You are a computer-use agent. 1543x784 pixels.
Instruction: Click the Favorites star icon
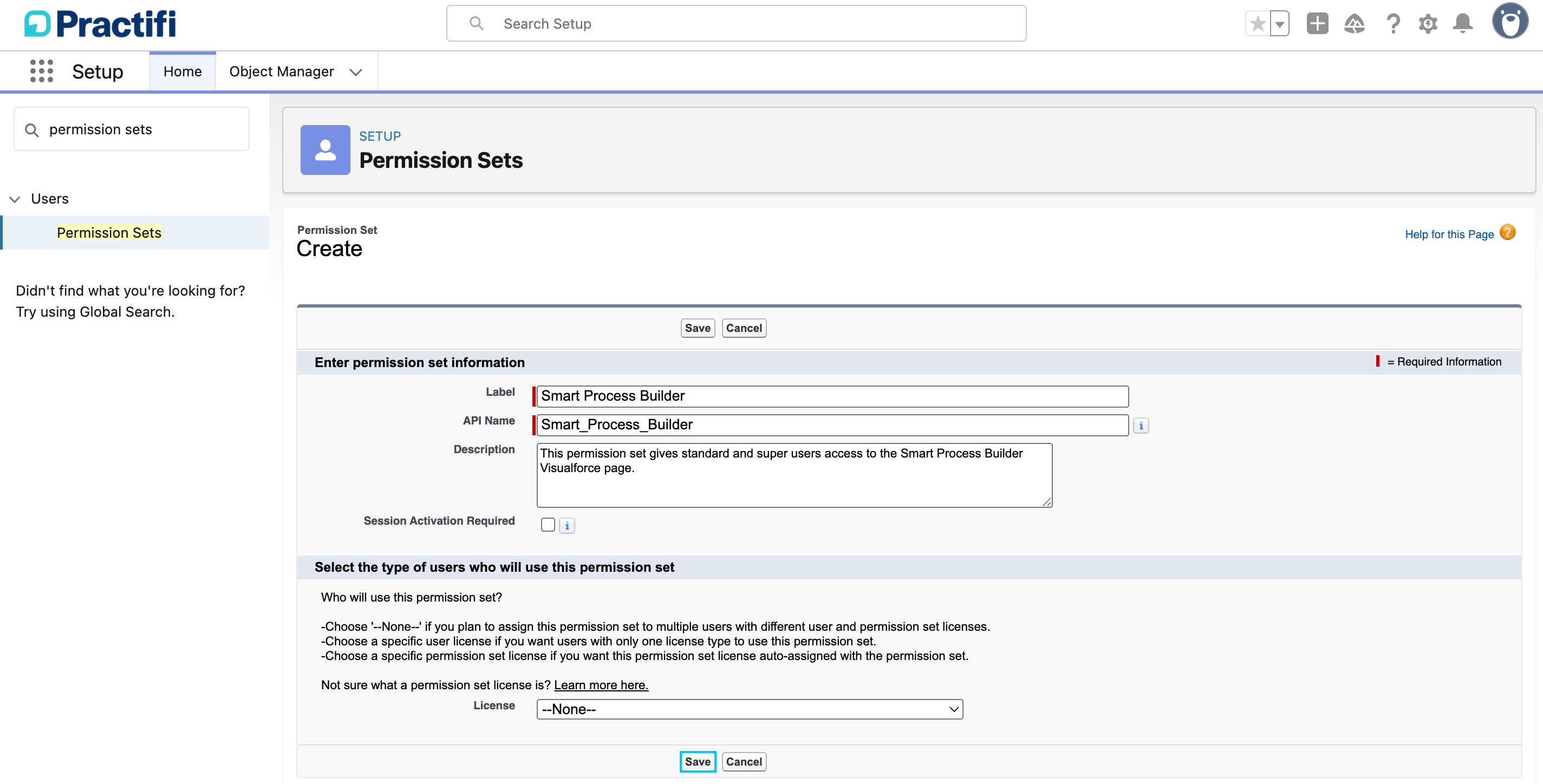1258,24
